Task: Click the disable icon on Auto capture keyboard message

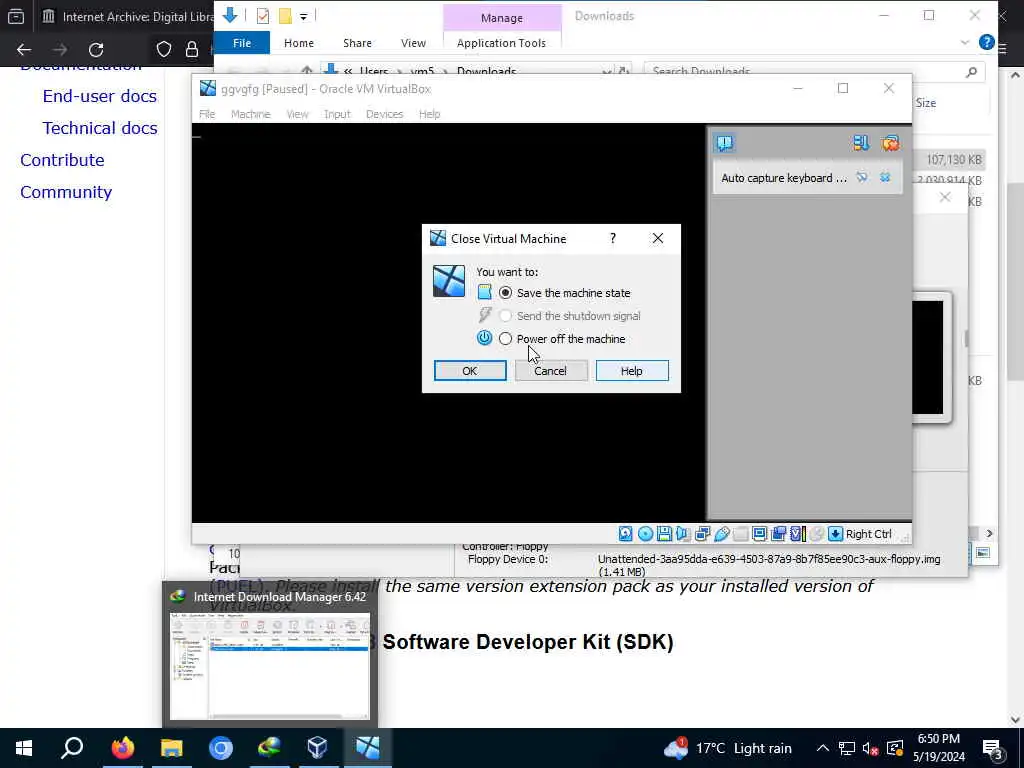Action: click(x=862, y=178)
